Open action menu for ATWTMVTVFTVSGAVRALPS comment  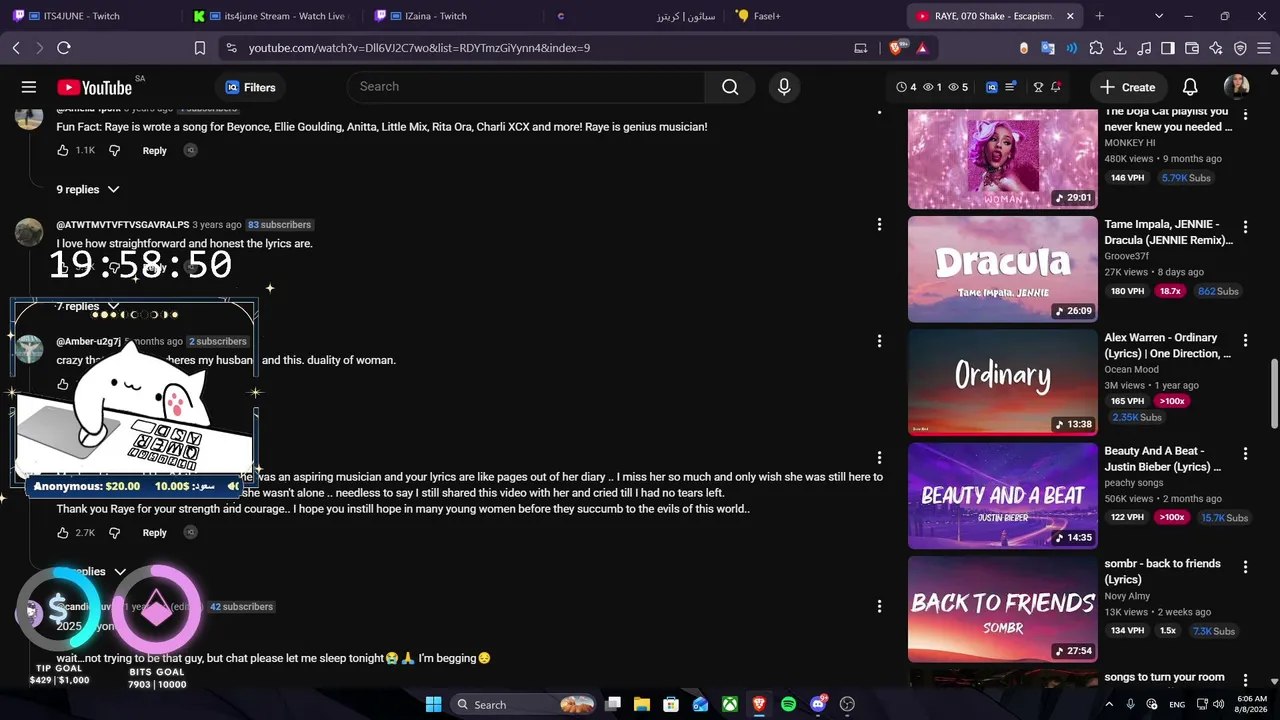pyautogui.click(x=879, y=225)
